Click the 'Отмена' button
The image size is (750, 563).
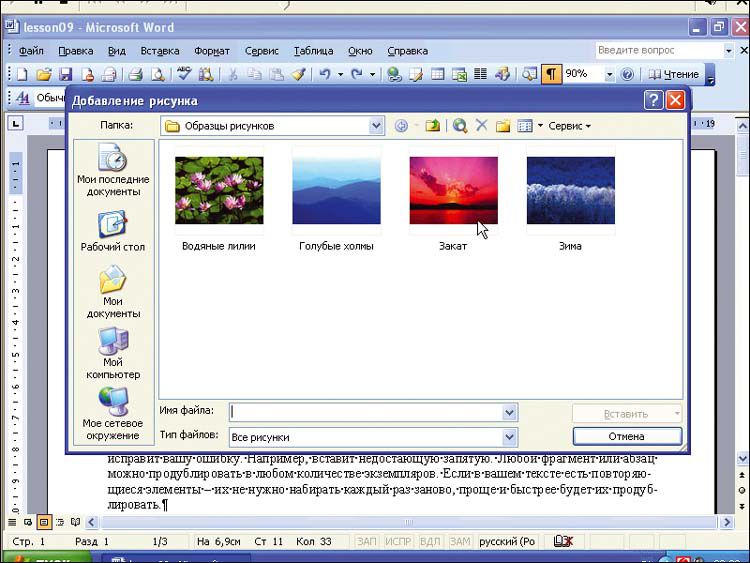[x=627, y=437]
